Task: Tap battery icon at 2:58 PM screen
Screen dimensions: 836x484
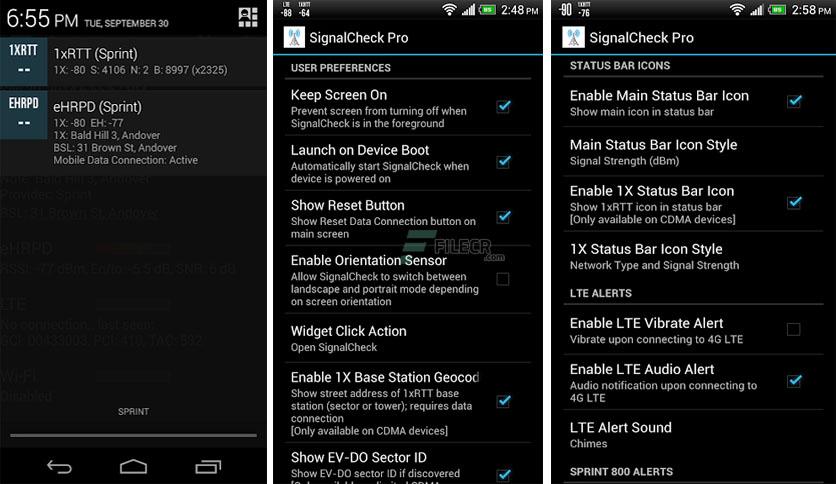Action: point(777,10)
